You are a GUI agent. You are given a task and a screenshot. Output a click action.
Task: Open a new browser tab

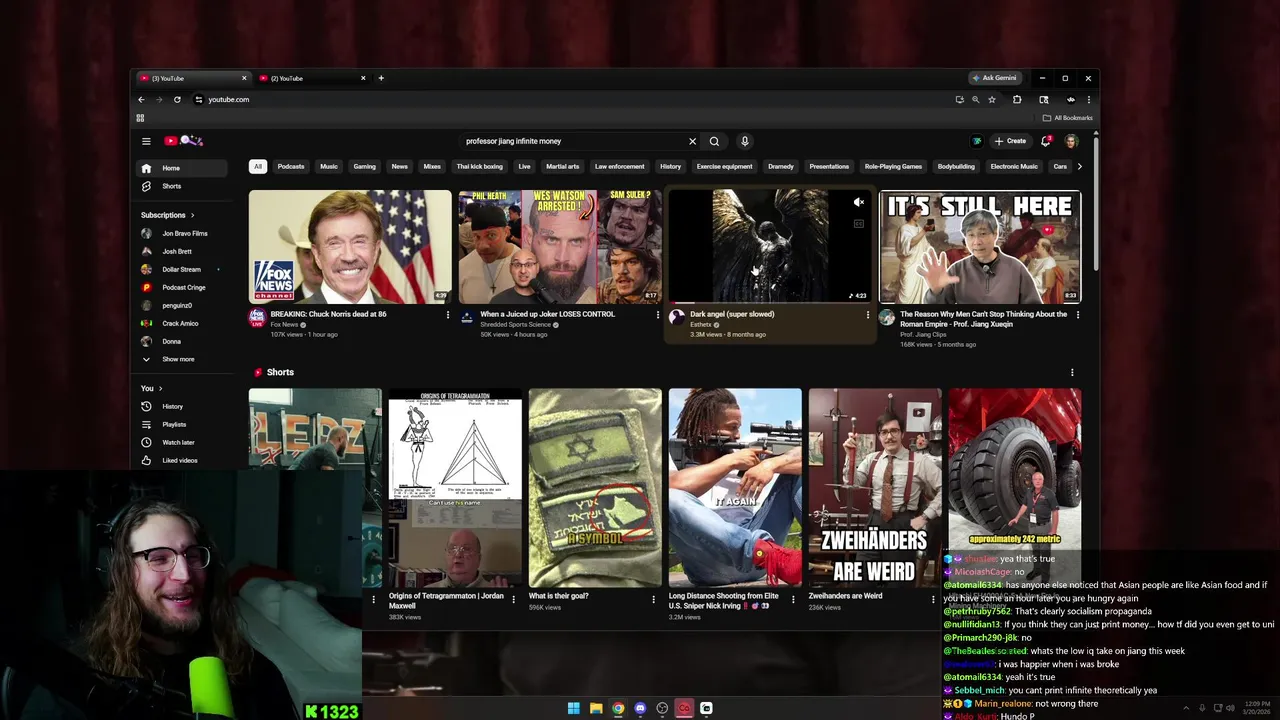[x=381, y=78]
